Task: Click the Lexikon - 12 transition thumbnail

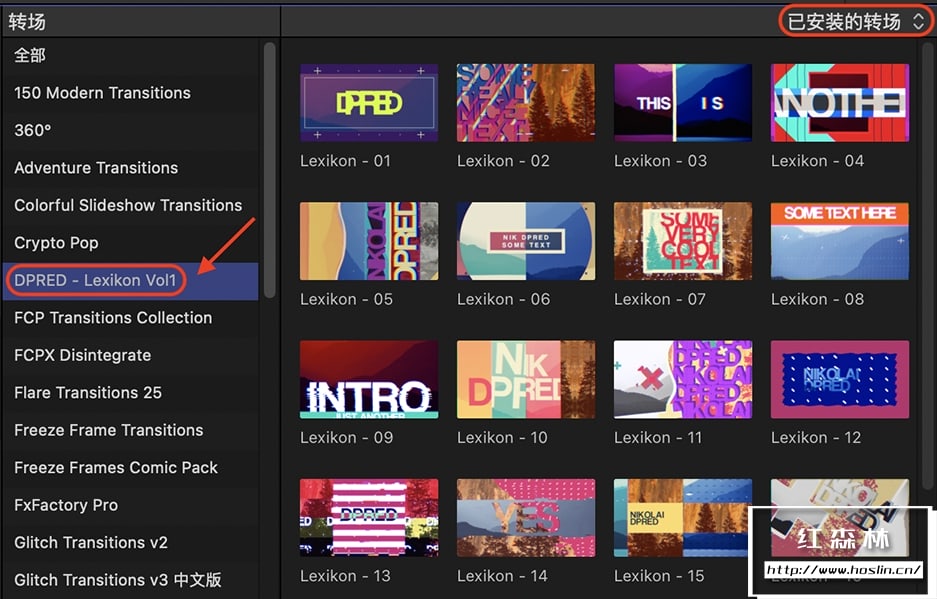Action: [x=840, y=380]
